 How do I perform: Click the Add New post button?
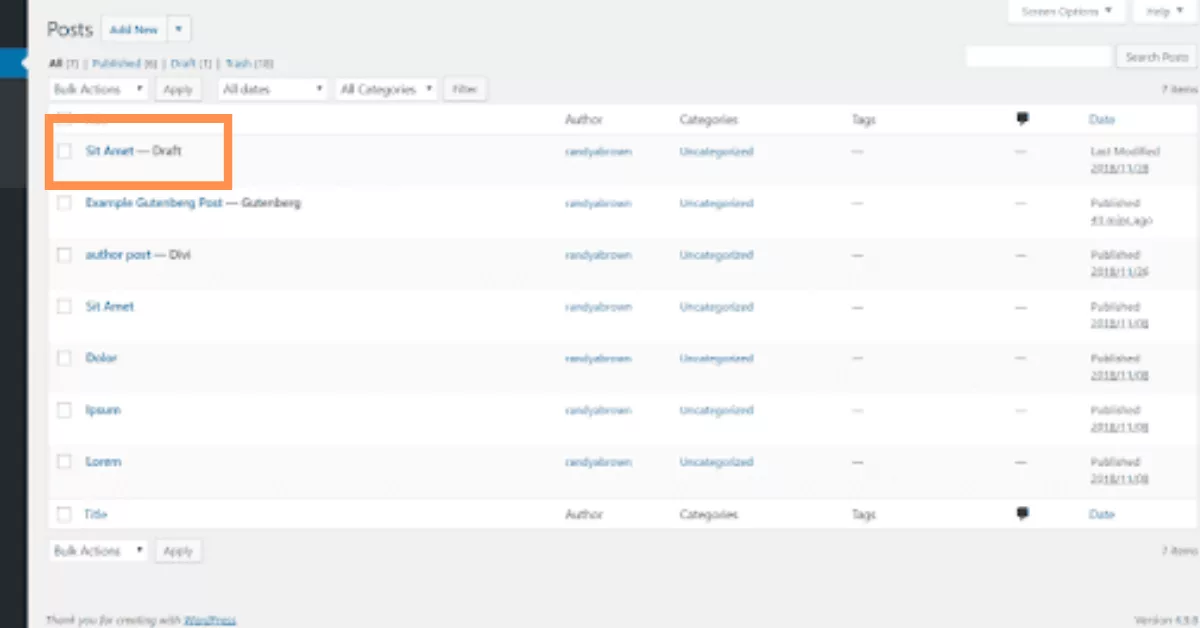tap(133, 29)
